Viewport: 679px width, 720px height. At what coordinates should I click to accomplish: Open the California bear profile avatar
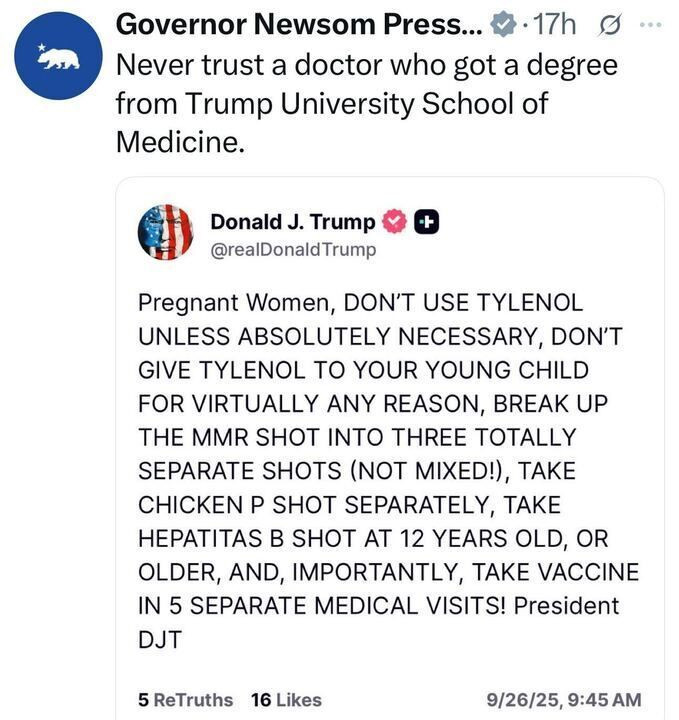pos(57,57)
